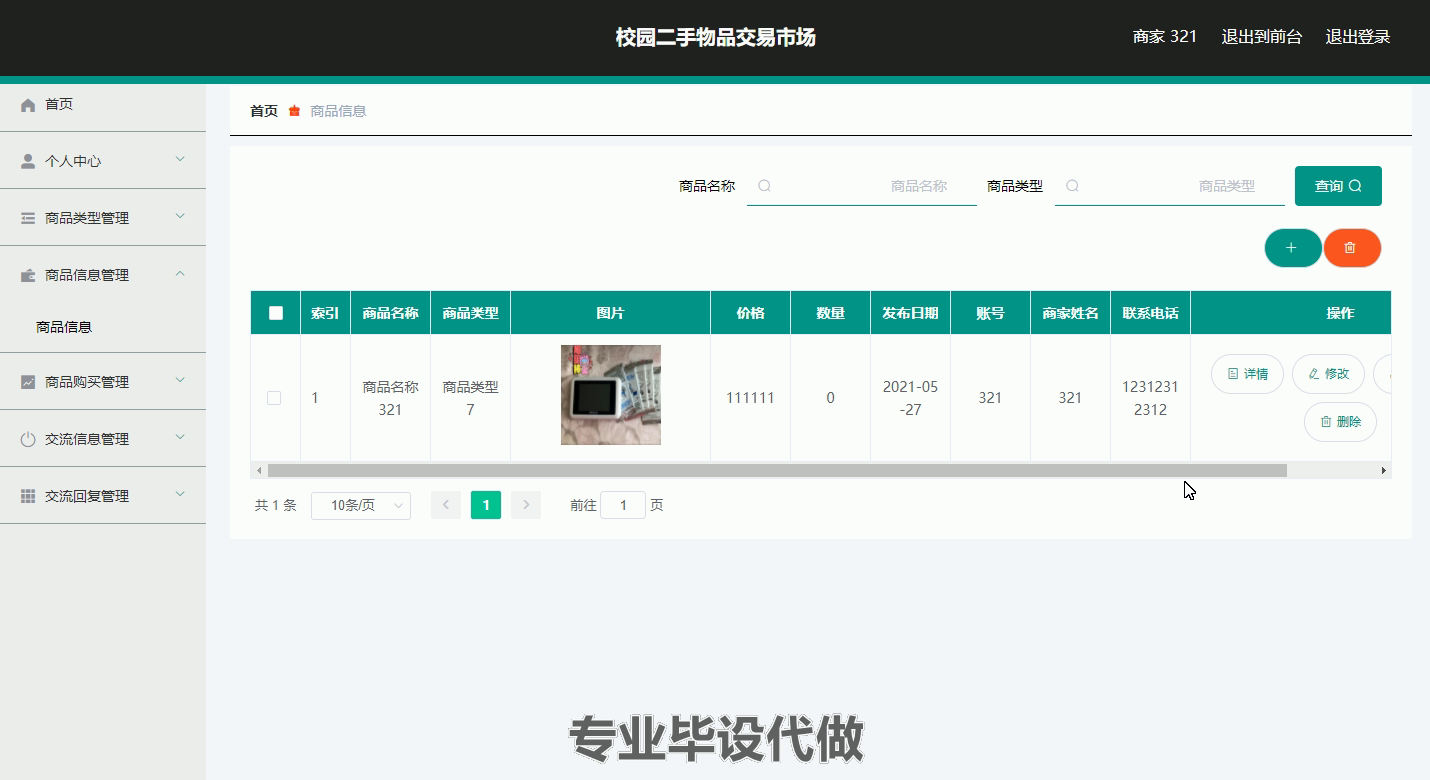This screenshot has width=1430, height=780.
Task: Click the 价格 column header
Action: [x=751, y=313]
